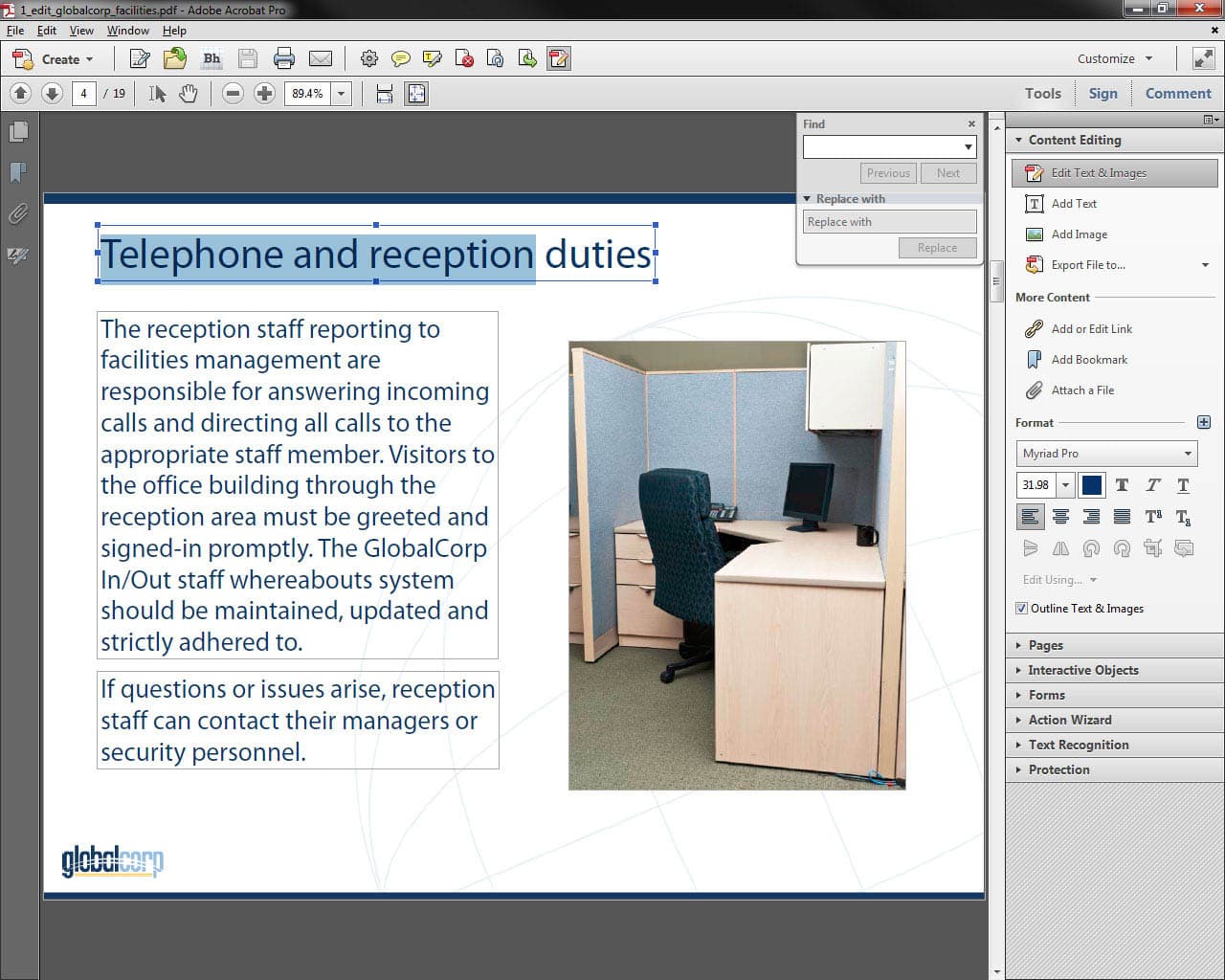Open the Attachments paperclip panel
1225x980 pixels.
(x=18, y=214)
